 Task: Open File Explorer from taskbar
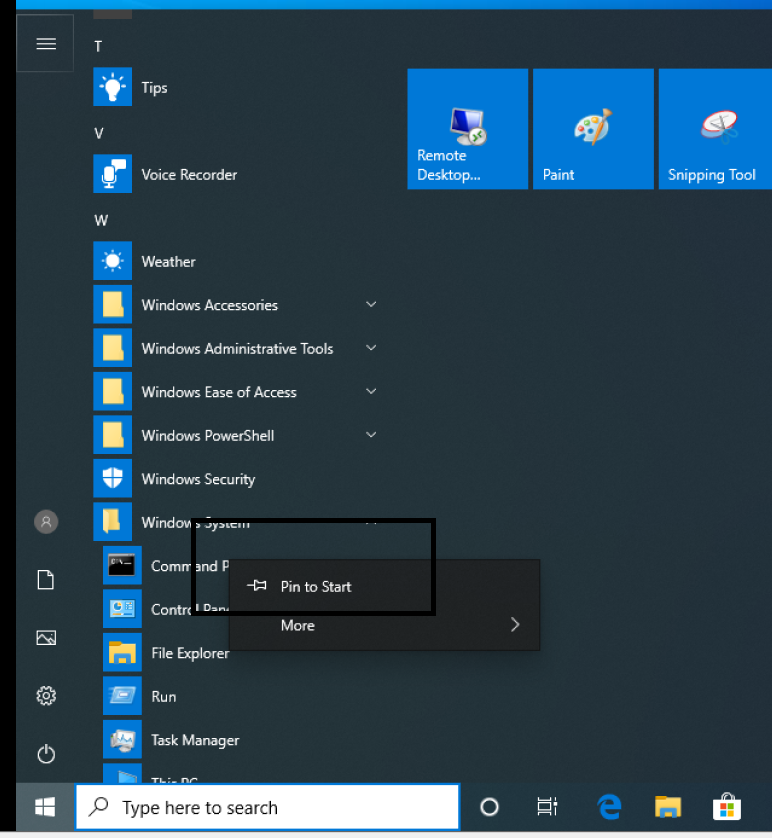pyautogui.click(x=668, y=807)
